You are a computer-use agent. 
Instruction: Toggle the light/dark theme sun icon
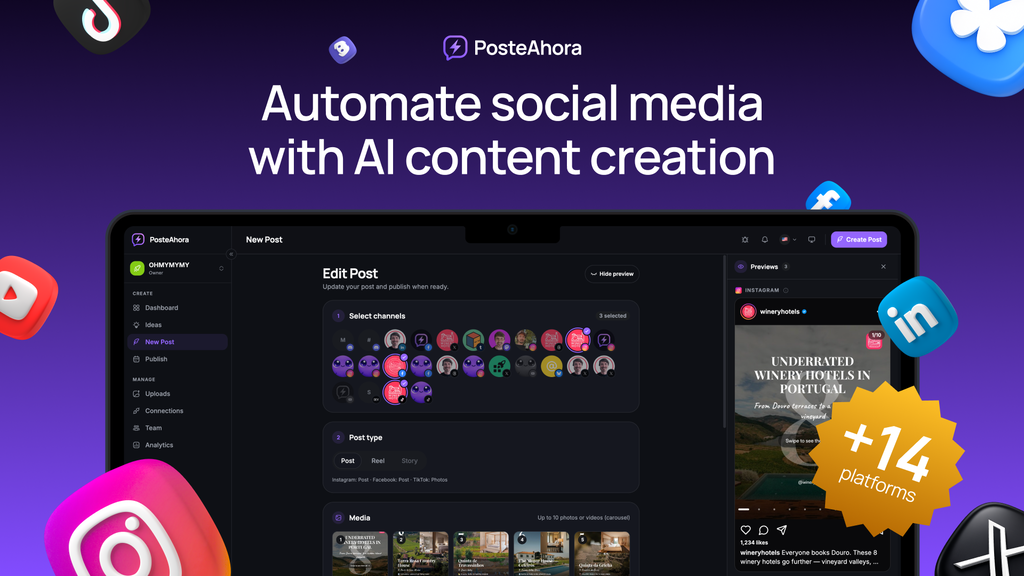(744, 240)
